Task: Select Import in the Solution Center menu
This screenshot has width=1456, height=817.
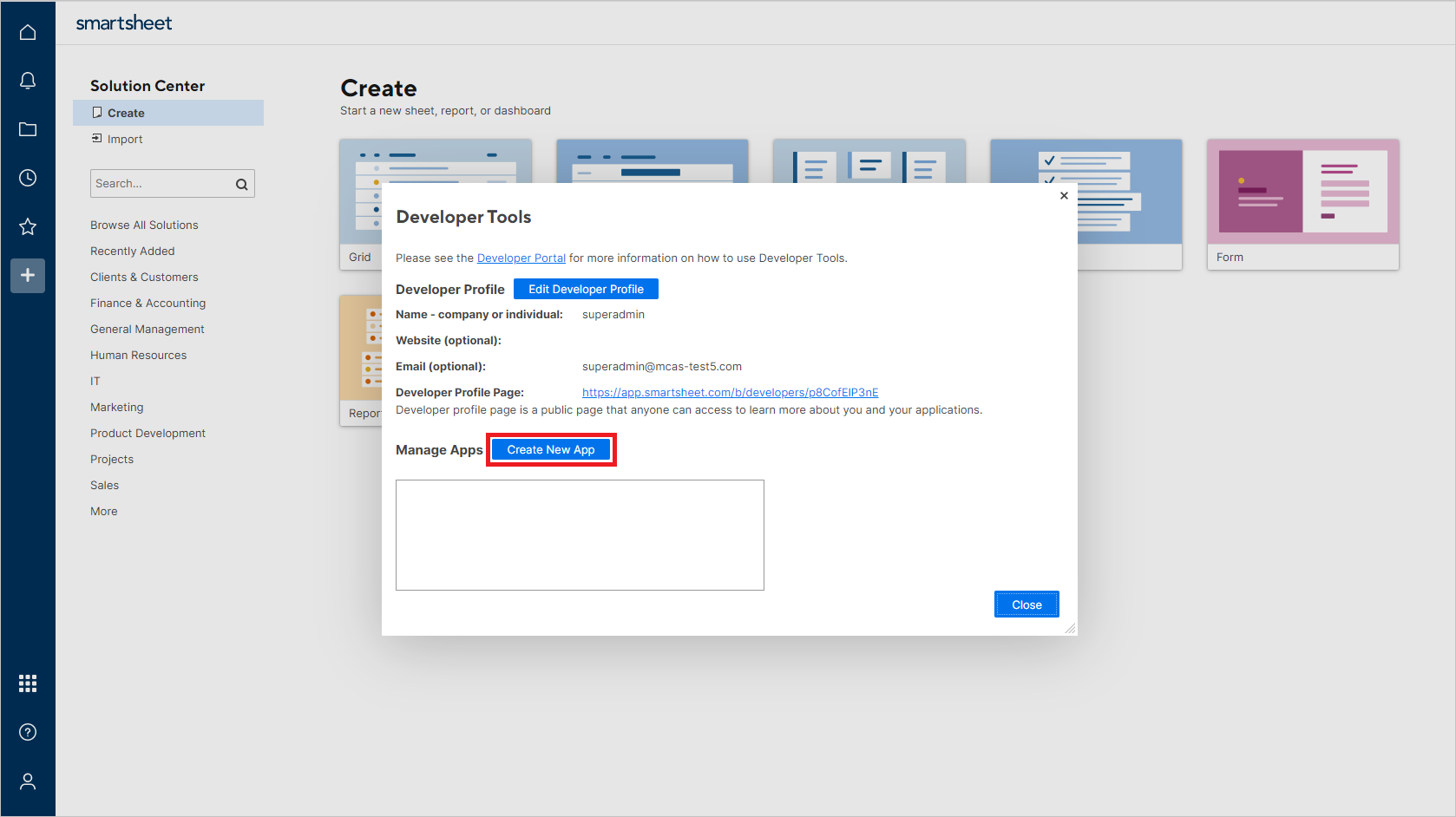Action: click(124, 139)
